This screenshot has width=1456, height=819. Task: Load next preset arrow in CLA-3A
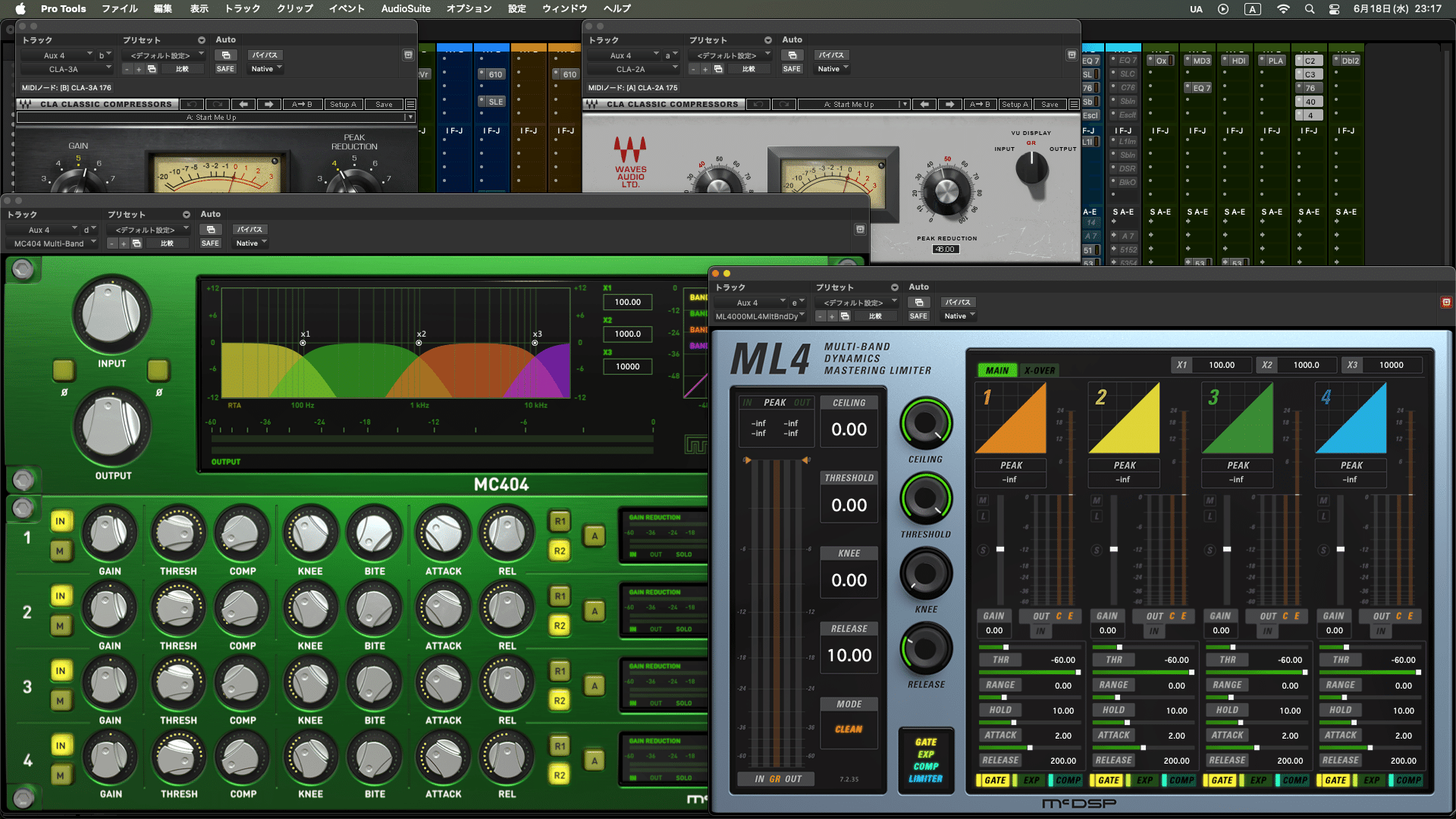click(269, 104)
